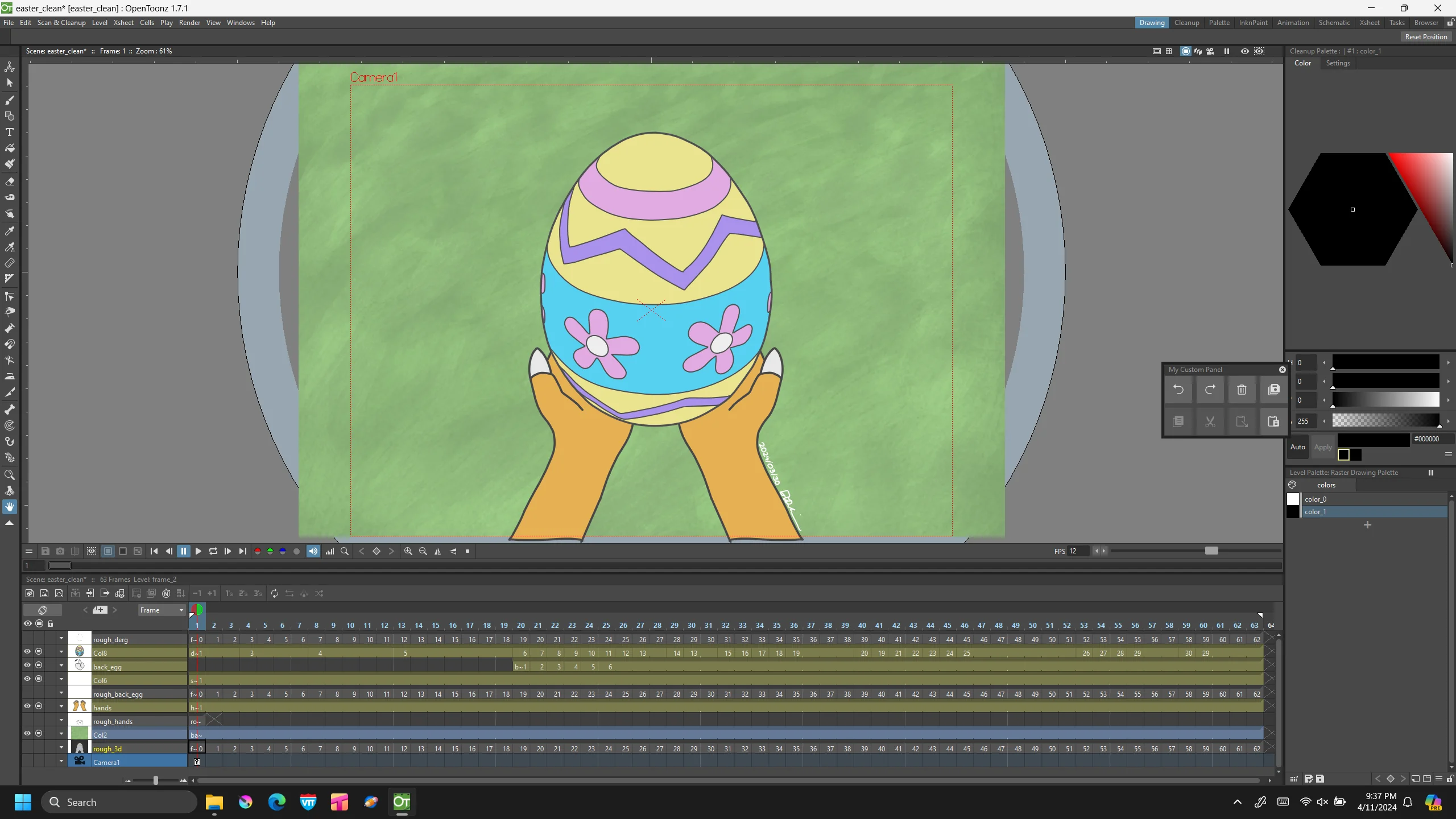Screen dimensions: 1456x819
Task: Expand Col8 column options arrow
Action: [x=61, y=652]
